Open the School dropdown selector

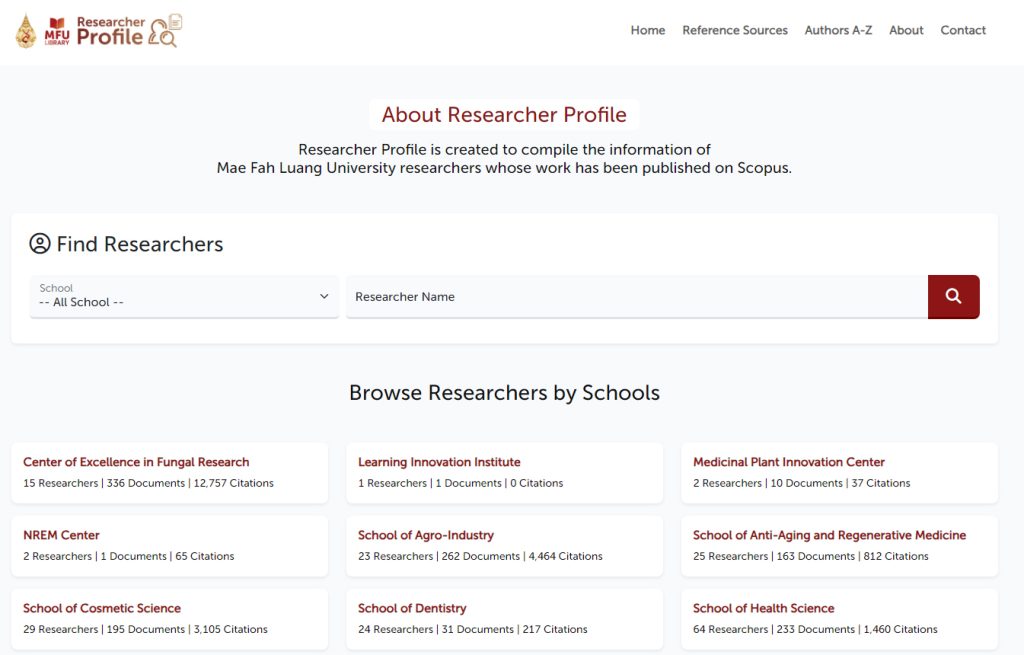point(184,297)
